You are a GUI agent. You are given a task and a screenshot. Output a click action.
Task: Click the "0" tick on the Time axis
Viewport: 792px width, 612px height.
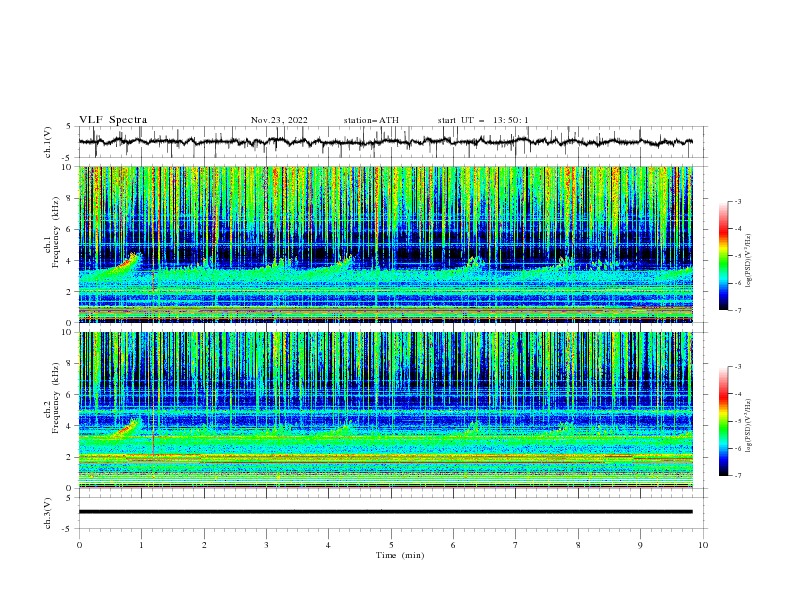79,545
